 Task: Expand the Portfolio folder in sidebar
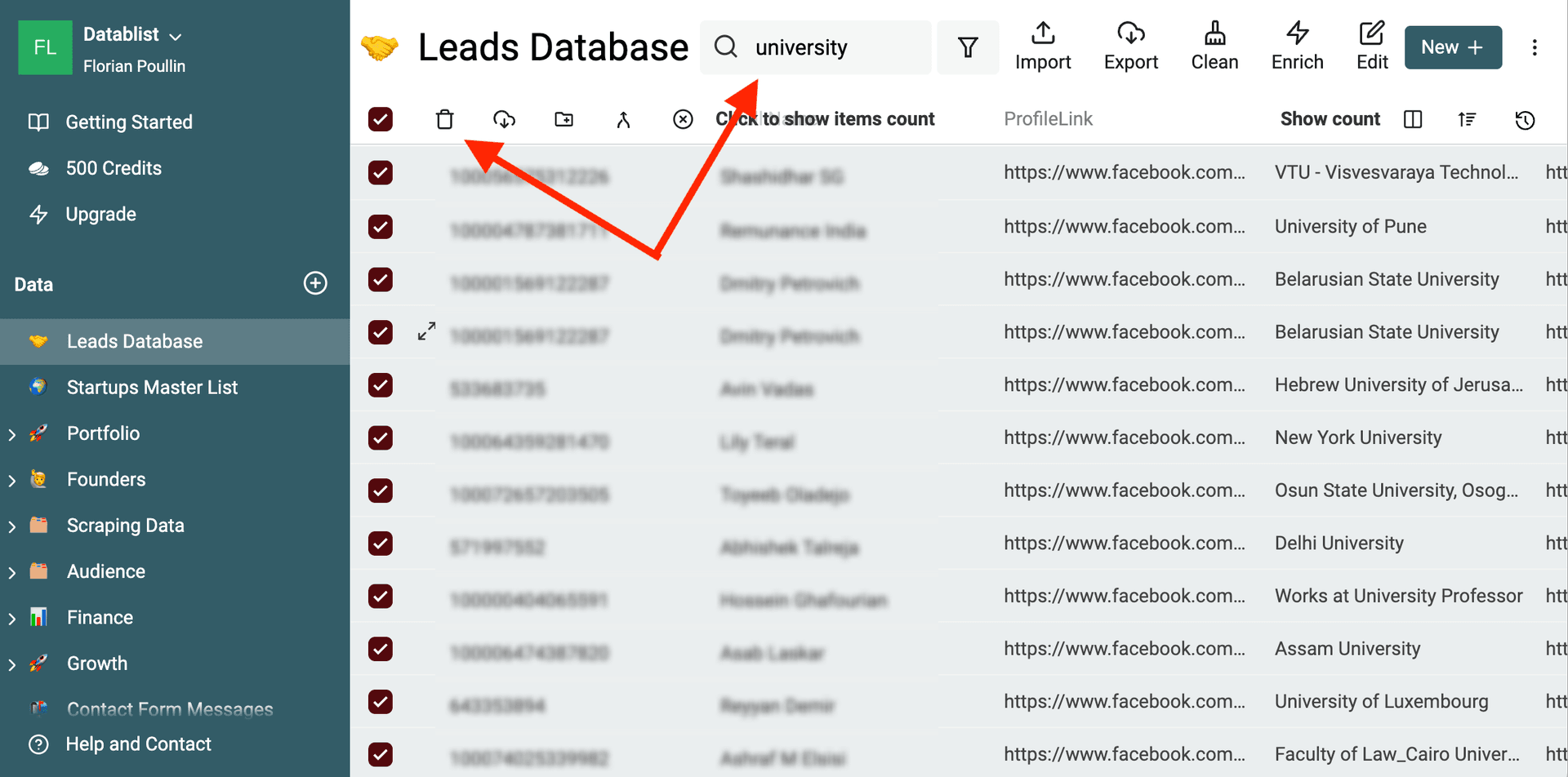(12, 434)
